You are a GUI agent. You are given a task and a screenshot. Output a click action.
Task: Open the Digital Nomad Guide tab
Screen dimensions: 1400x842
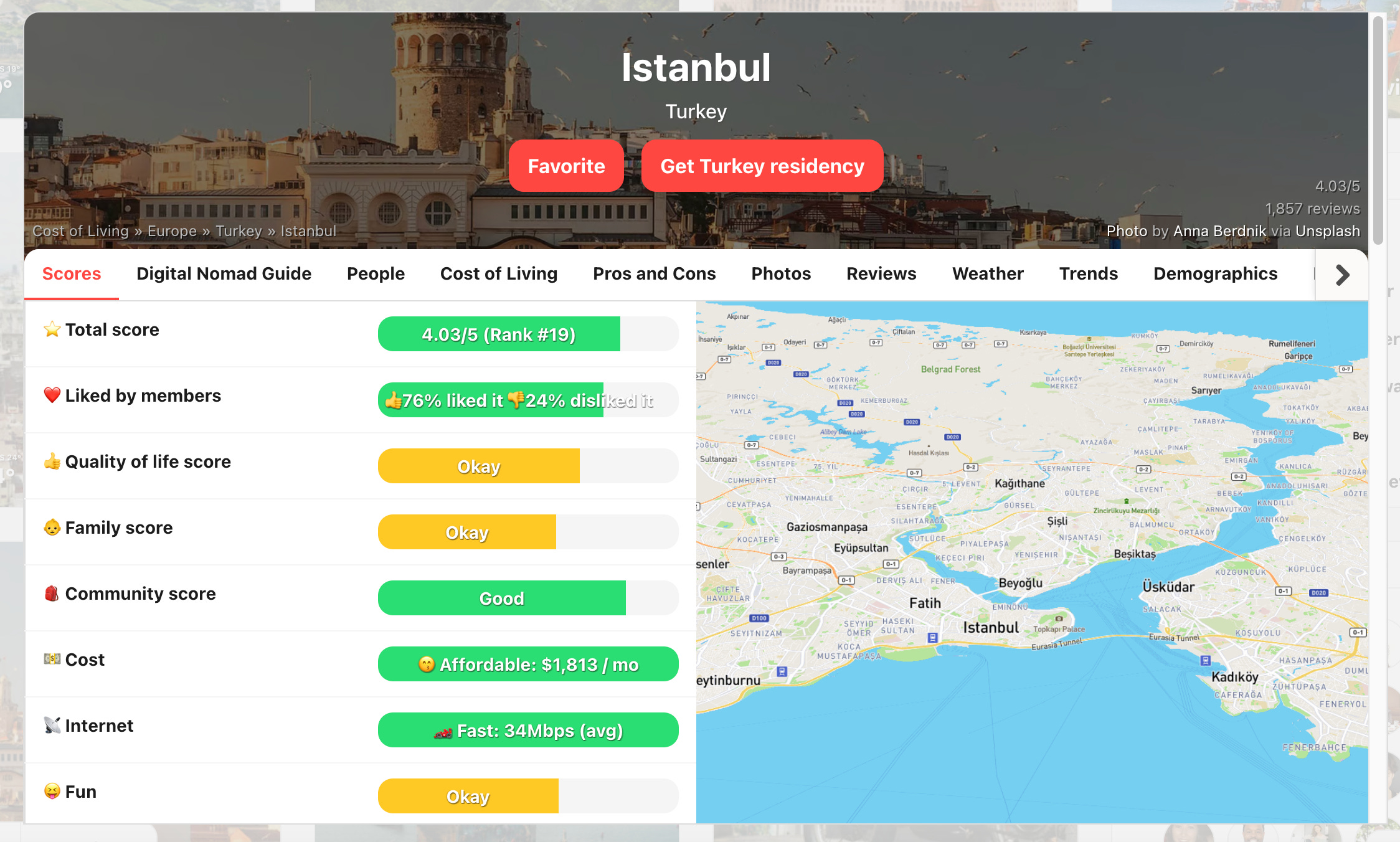click(x=224, y=274)
